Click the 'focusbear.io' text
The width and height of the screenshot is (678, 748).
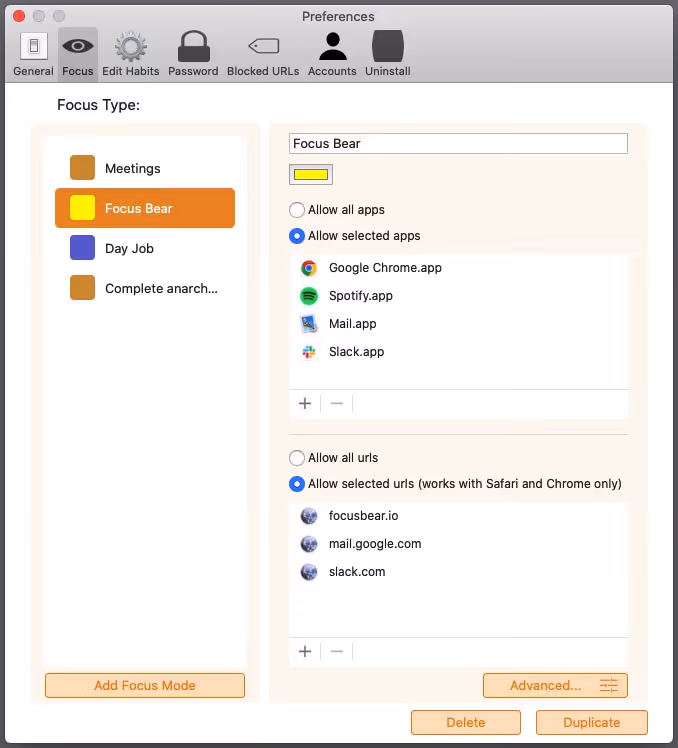[364, 516]
